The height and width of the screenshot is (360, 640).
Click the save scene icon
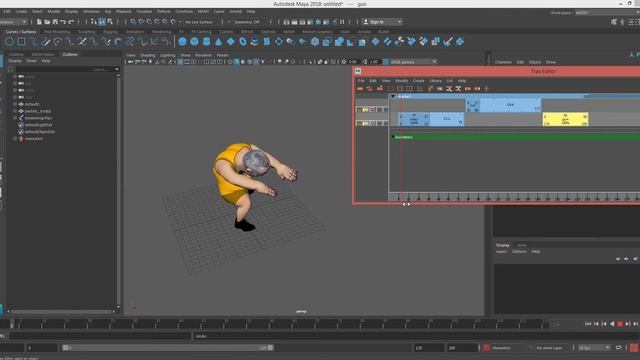[55, 22]
